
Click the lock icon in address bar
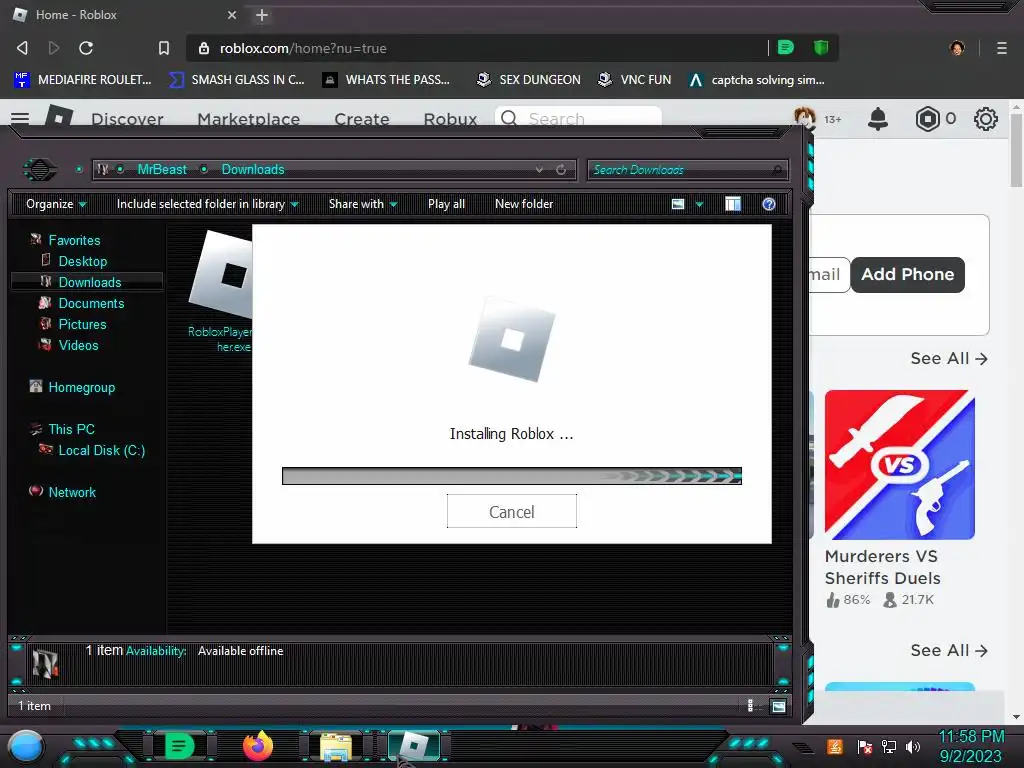(x=204, y=48)
